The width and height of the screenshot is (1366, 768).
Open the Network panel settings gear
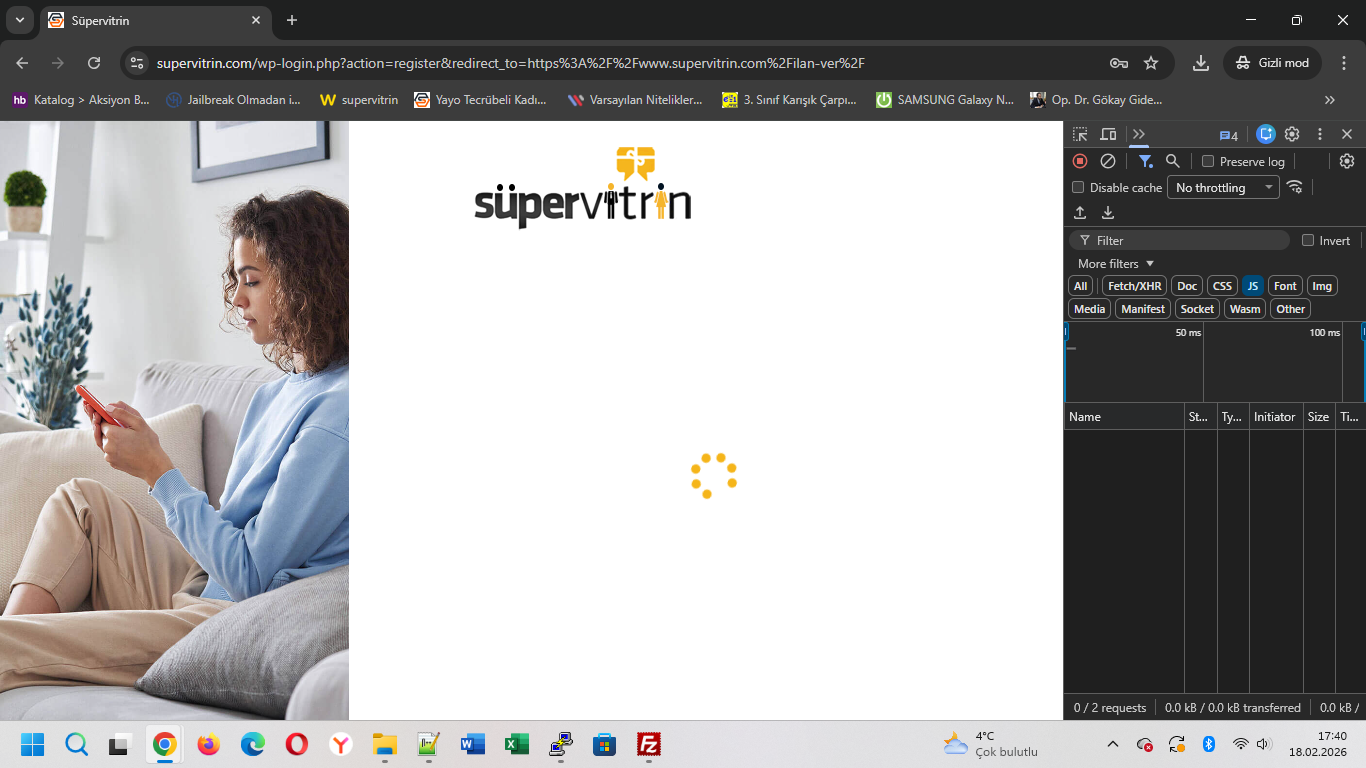pos(1347,161)
